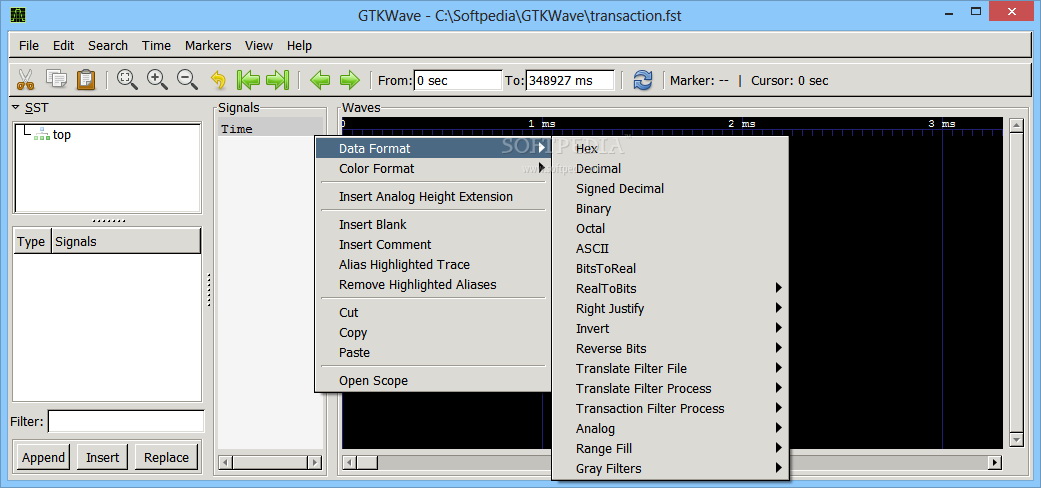Choose Signed Decimal data format
The width and height of the screenshot is (1041, 488).
pos(670,189)
